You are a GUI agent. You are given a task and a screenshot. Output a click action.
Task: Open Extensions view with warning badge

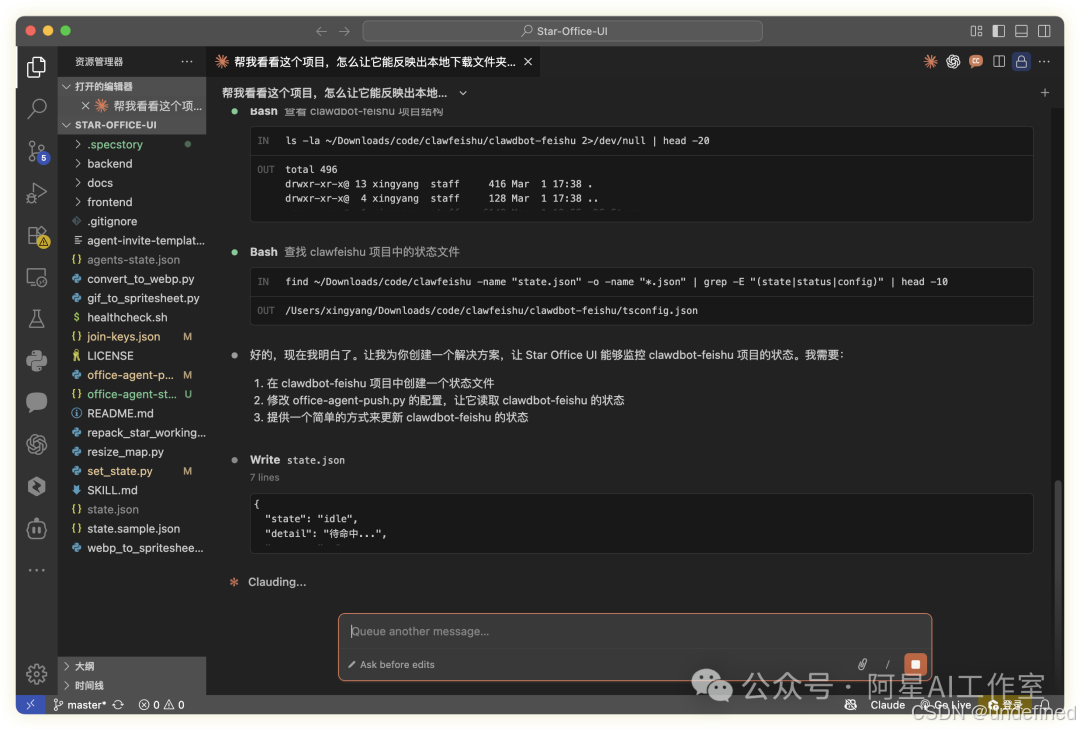point(37,236)
